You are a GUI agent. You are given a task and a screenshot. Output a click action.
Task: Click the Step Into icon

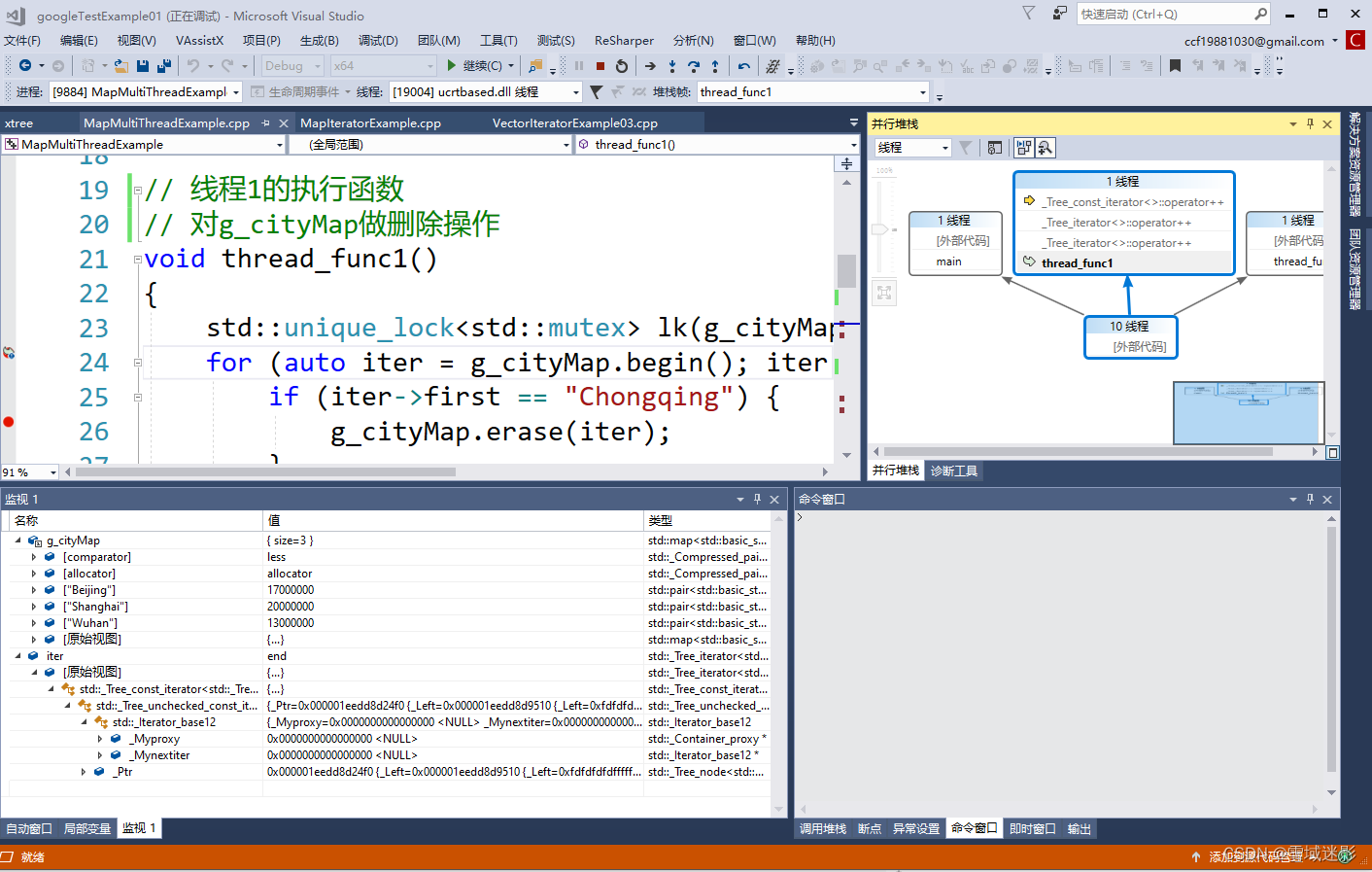pyautogui.click(x=672, y=66)
